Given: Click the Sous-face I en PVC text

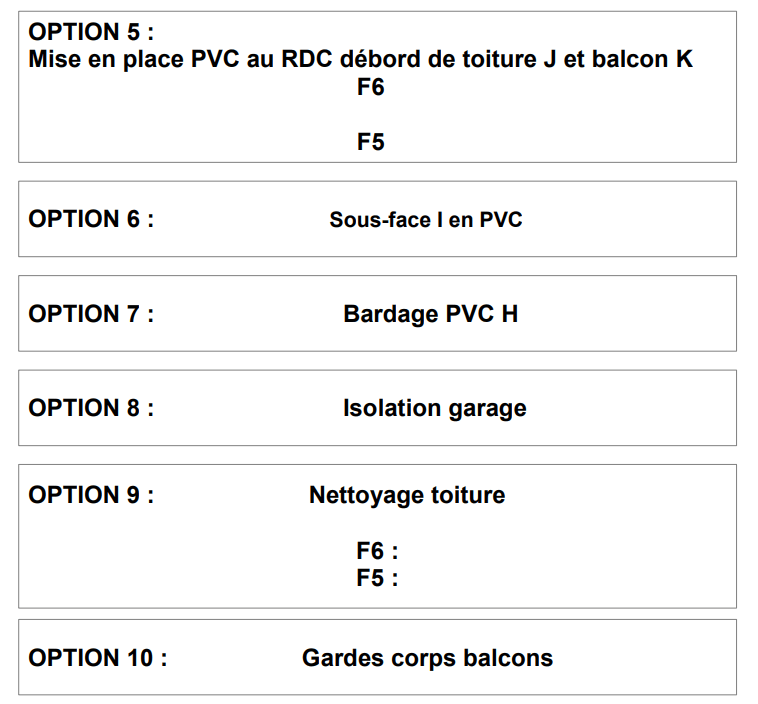Looking at the screenshot, I should [426, 220].
